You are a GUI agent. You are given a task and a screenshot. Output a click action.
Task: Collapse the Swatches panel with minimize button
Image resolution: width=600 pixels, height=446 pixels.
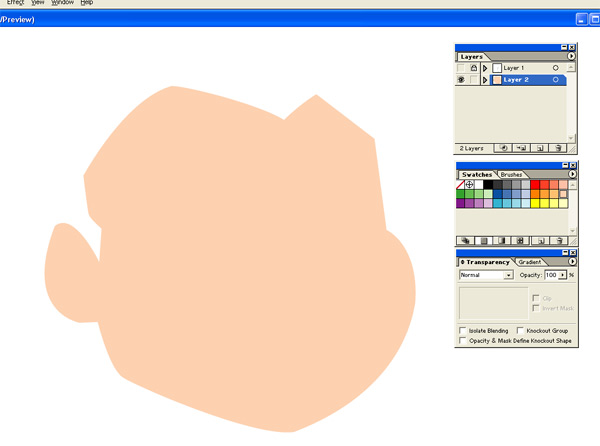[565, 165]
